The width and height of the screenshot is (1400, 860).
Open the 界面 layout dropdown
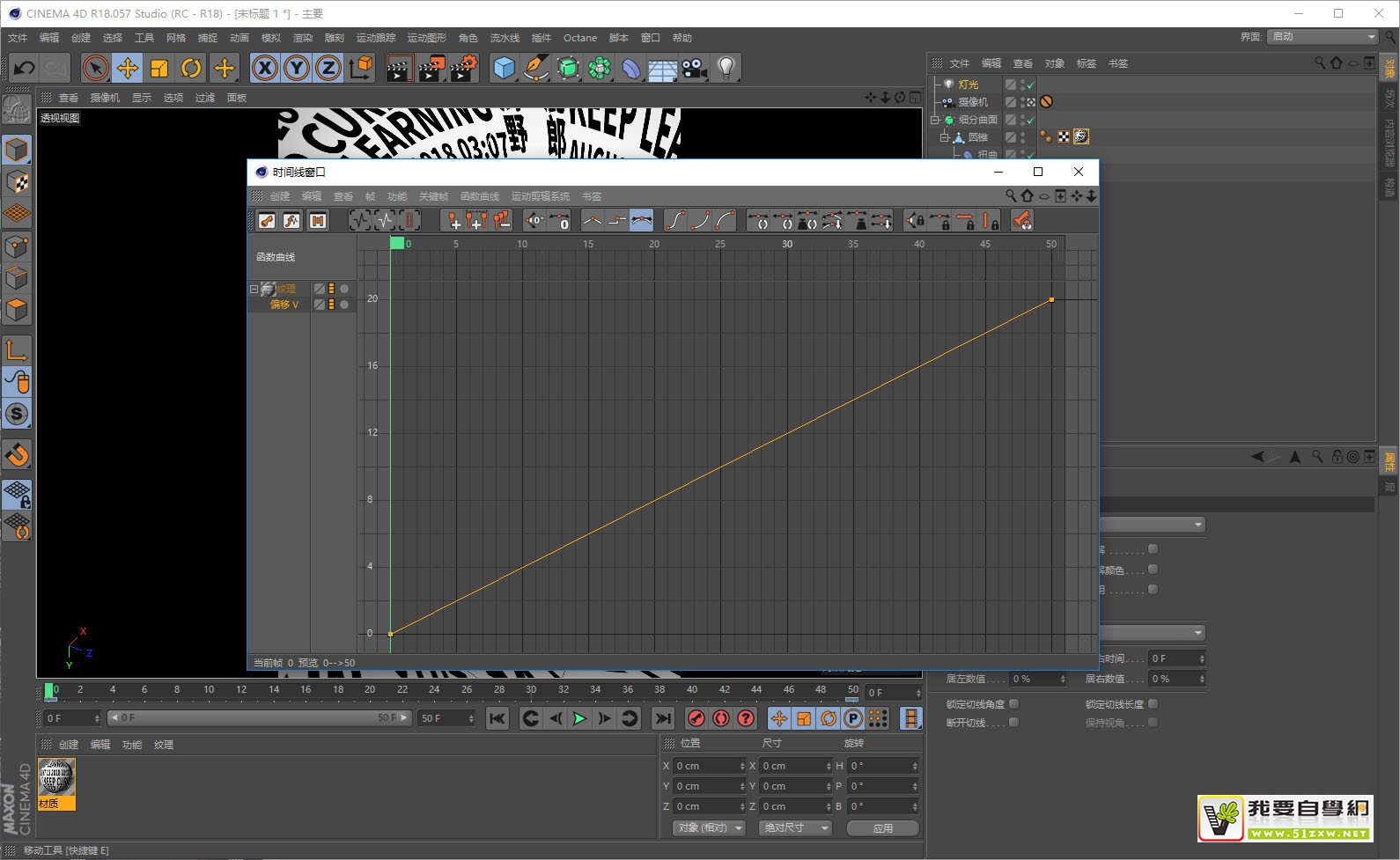pyautogui.click(x=1323, y=37)
